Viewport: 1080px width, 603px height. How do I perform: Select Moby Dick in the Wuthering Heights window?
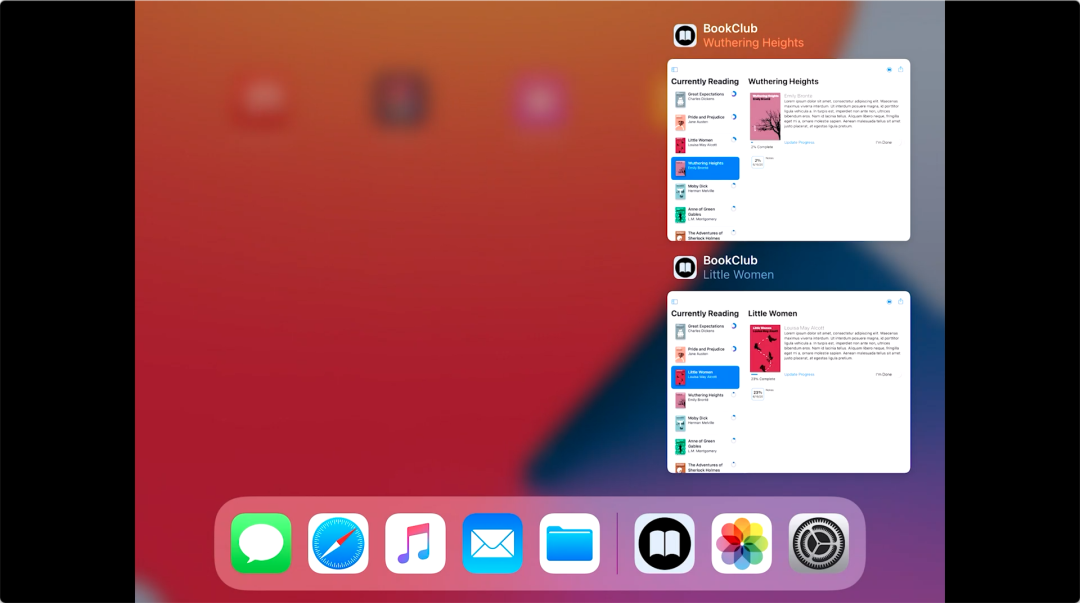pyautogui.click(x=705, y=191)
